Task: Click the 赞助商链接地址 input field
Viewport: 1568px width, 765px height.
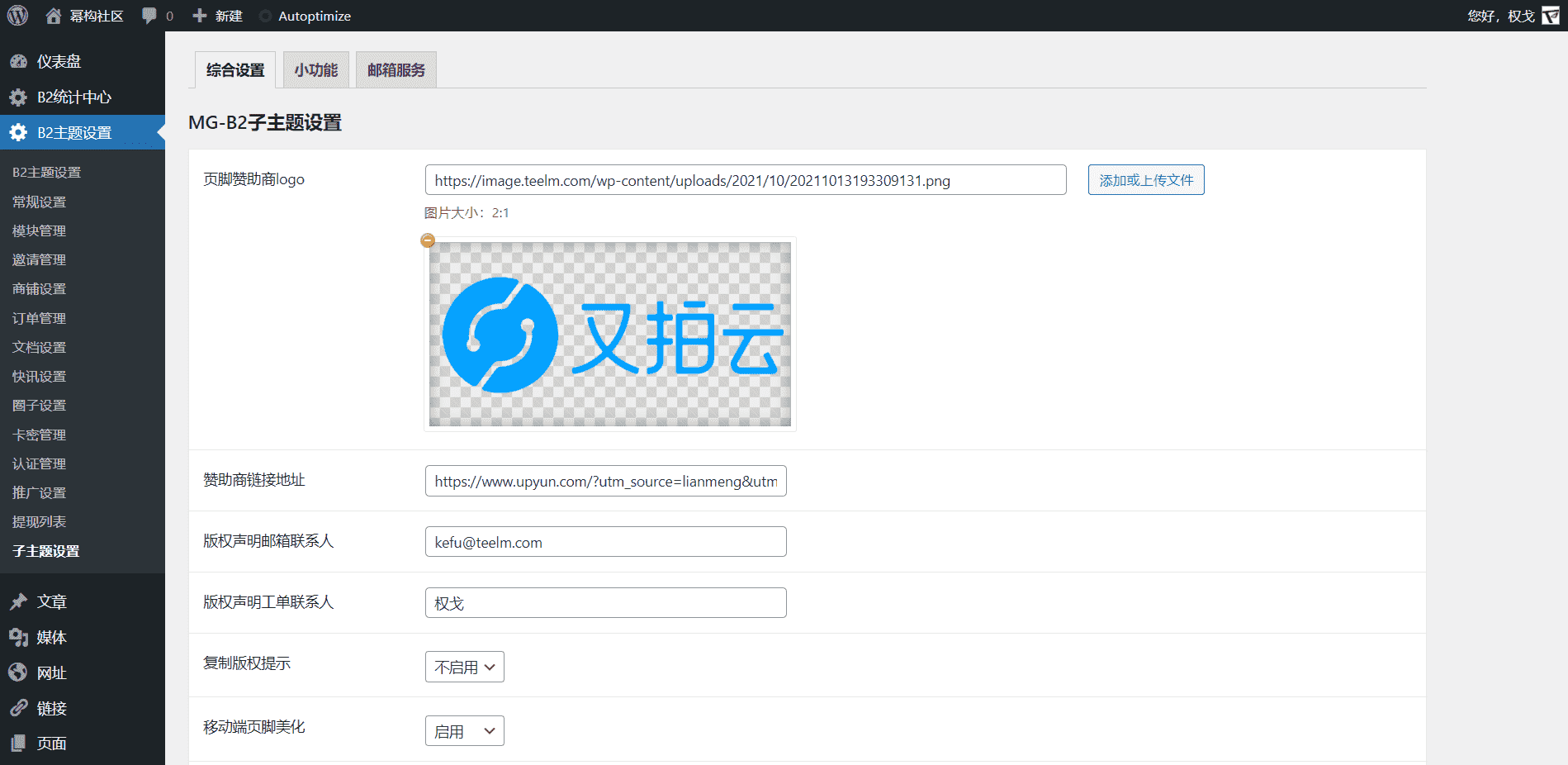Action: pyautogui.click(x=606, y=481)
